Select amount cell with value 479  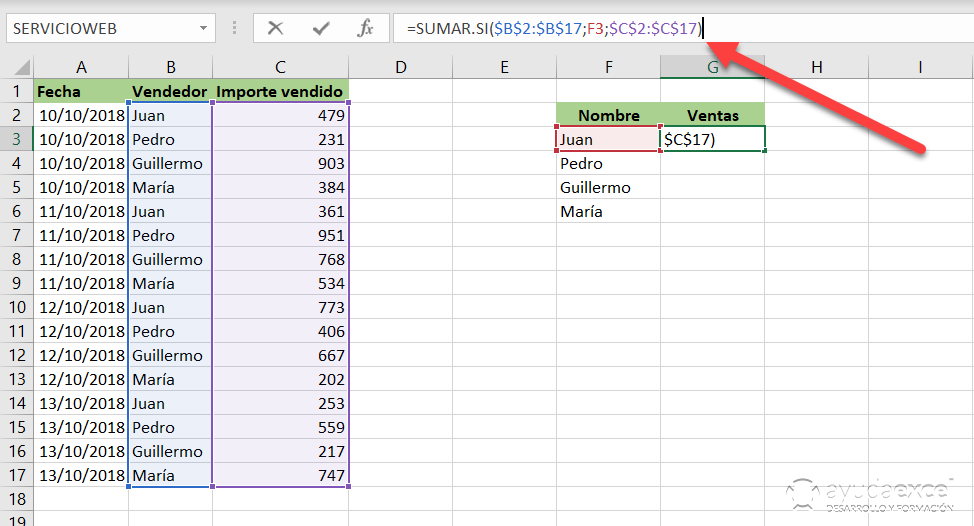click(281, 115)
